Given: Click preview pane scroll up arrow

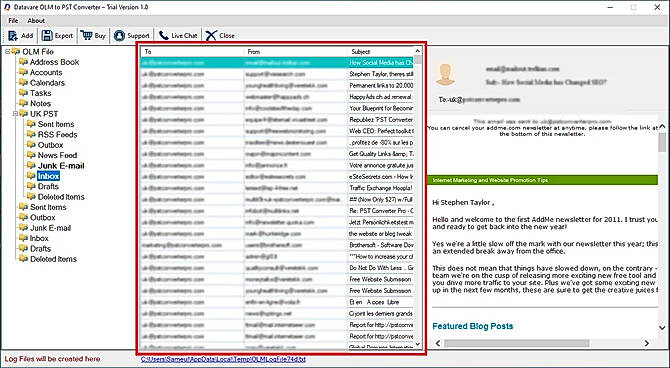Looking at the screenshot, I should pos(662,127).
